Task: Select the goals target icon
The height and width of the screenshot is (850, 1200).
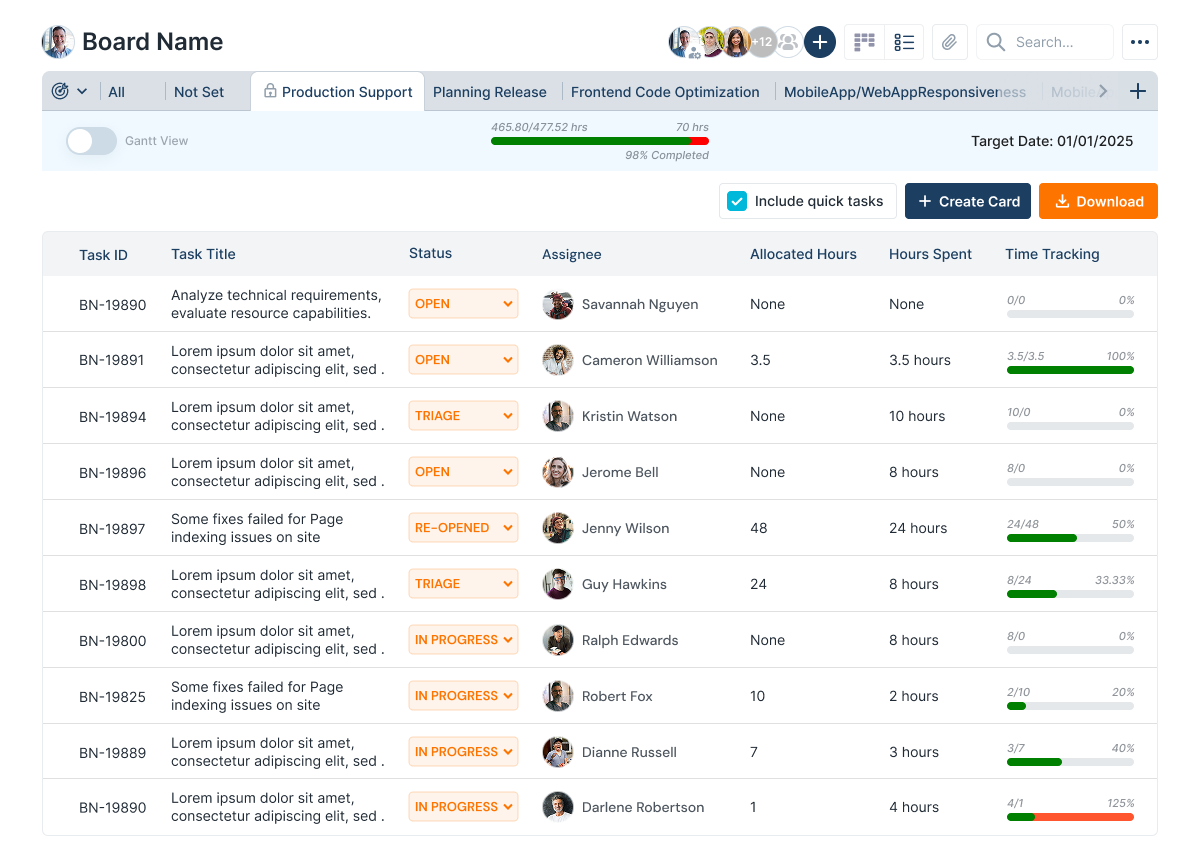Action: 60,90
